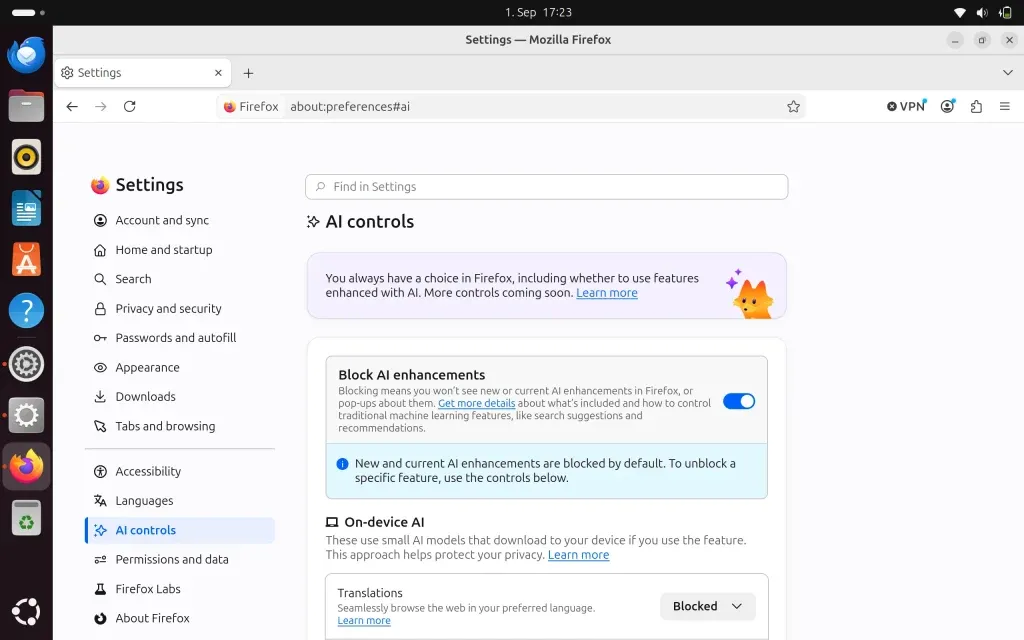The height and width of the screenshot is (640, 1024).
Task: Click the On-device AI section heading
Action: tap(384, 522)
